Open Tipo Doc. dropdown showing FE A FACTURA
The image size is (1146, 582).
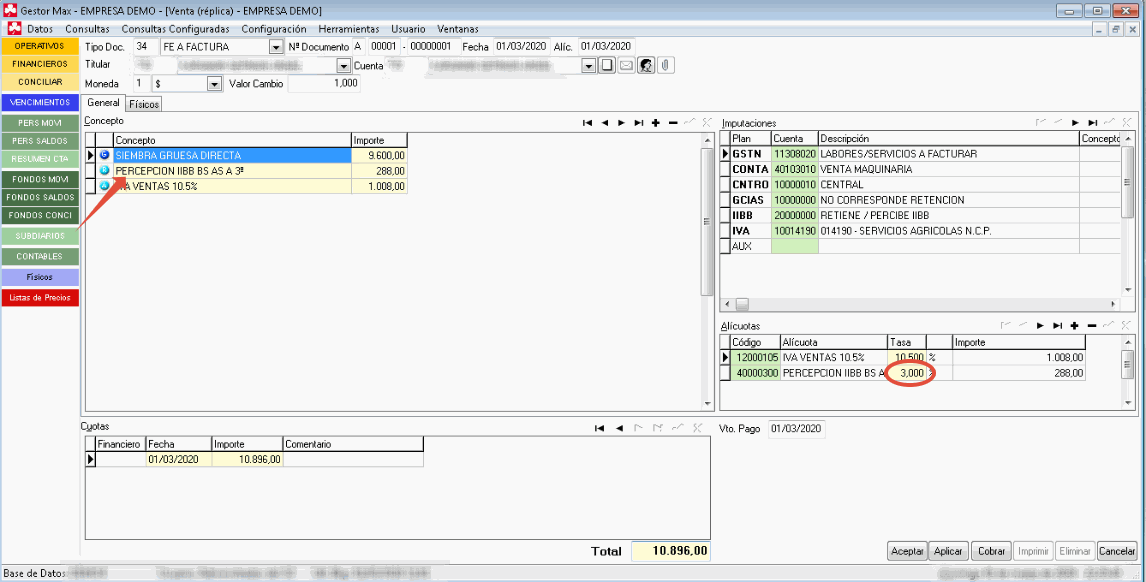276,47
